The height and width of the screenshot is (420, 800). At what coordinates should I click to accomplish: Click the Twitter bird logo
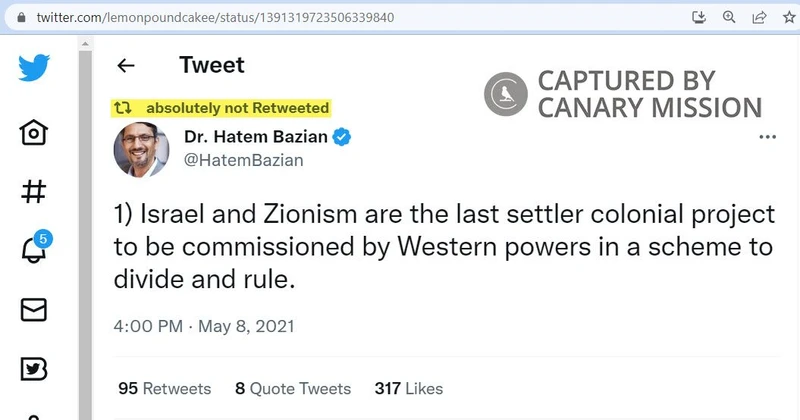(33, 69)
